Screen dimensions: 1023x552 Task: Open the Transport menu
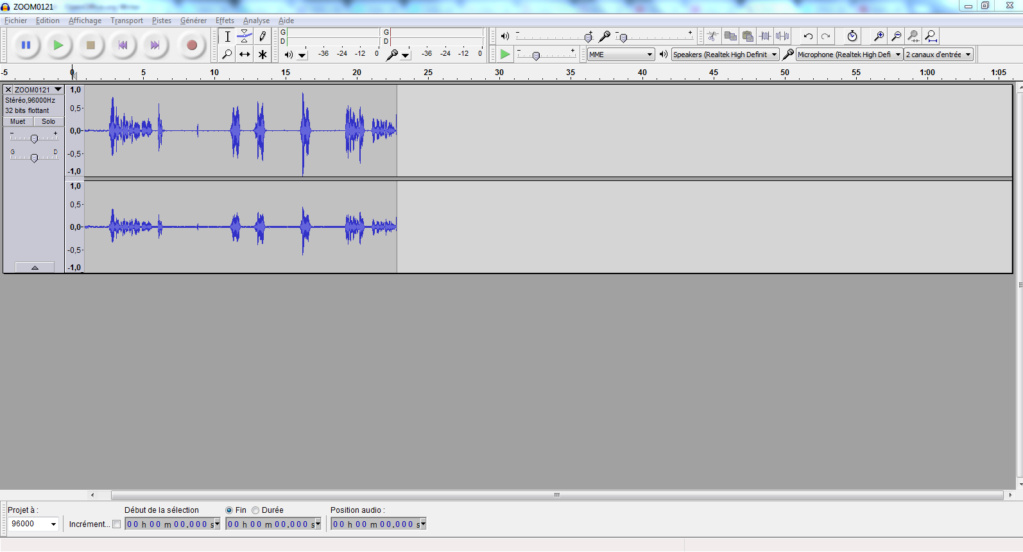click(x=127, y=21)
